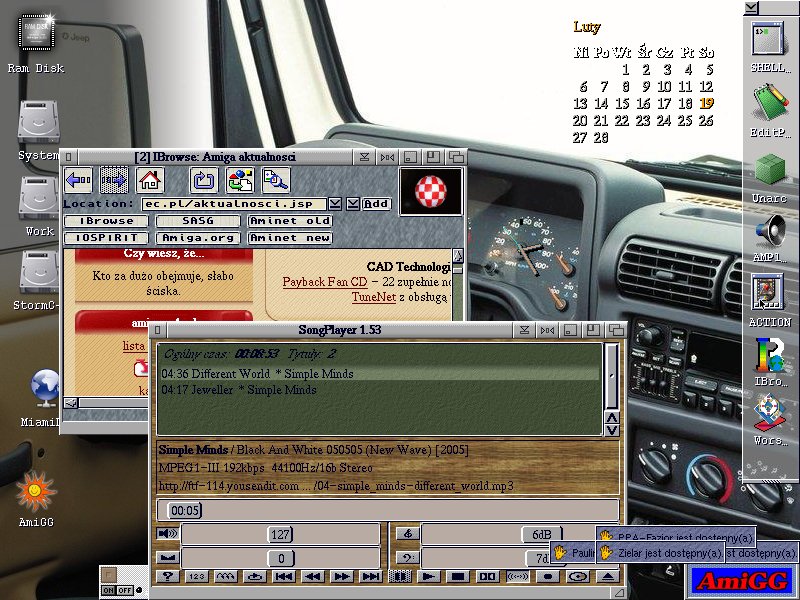Open the bookmark dropdown beside Add
Image resolution: width=800 pixels, height=600 pixels.
[353, 204]
